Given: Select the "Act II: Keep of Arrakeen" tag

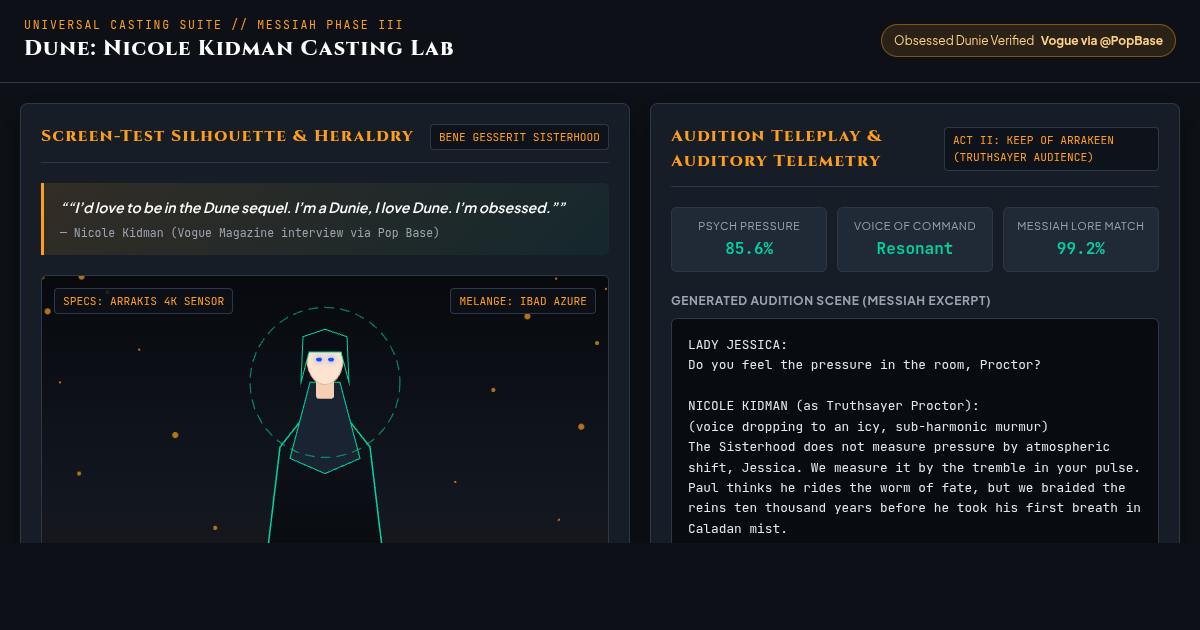Looking at the screenshot, I should [1051, 149].
